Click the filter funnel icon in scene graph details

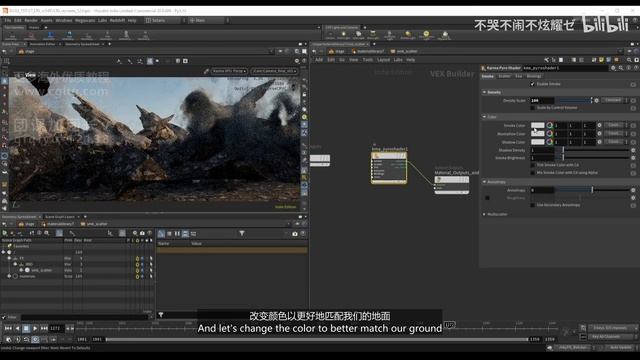click(242, 233)
